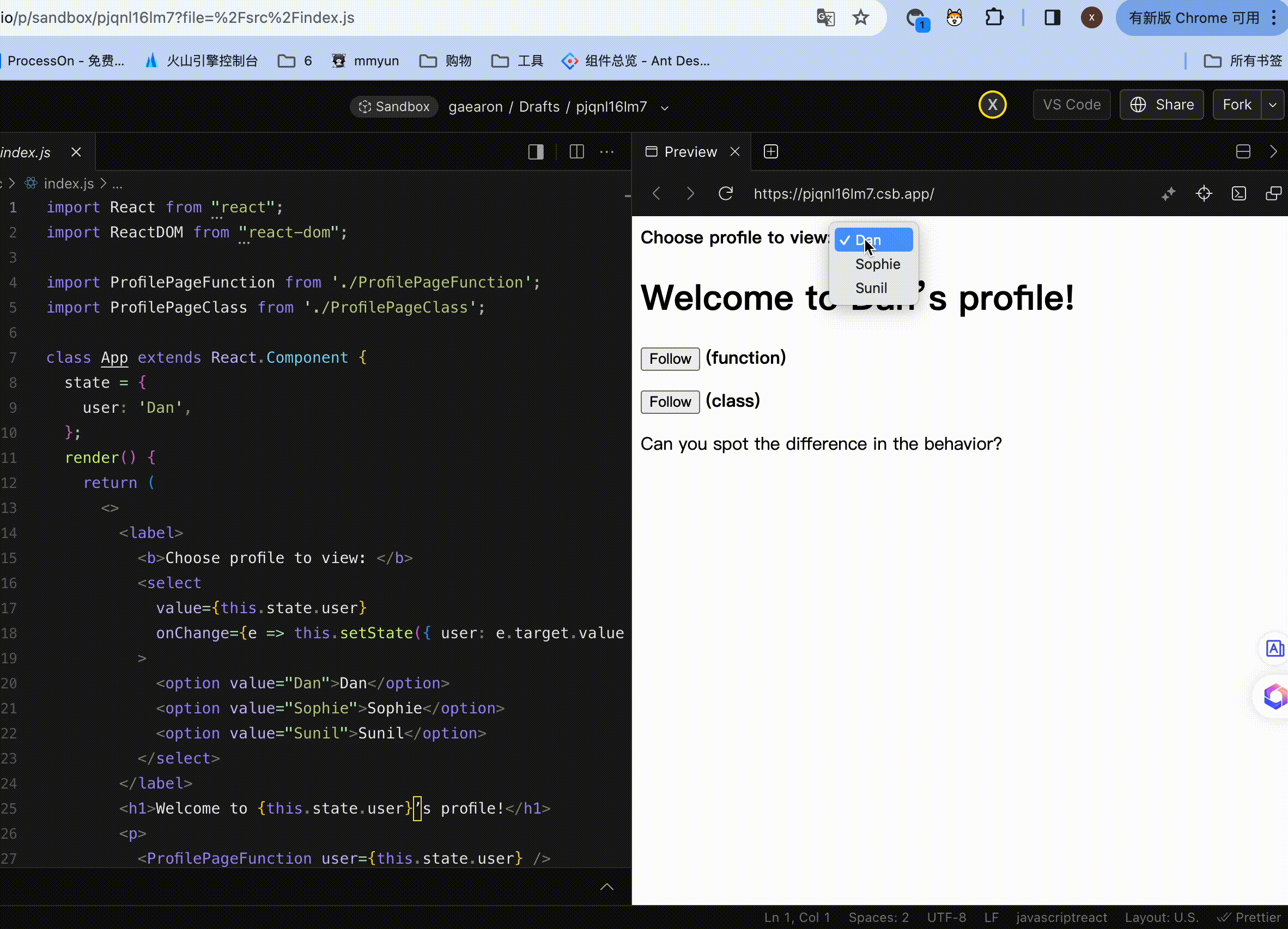Viewport: 1288px width, 929px height.
Task: Add a new preview panel tab
Action: tap(770, 151)
